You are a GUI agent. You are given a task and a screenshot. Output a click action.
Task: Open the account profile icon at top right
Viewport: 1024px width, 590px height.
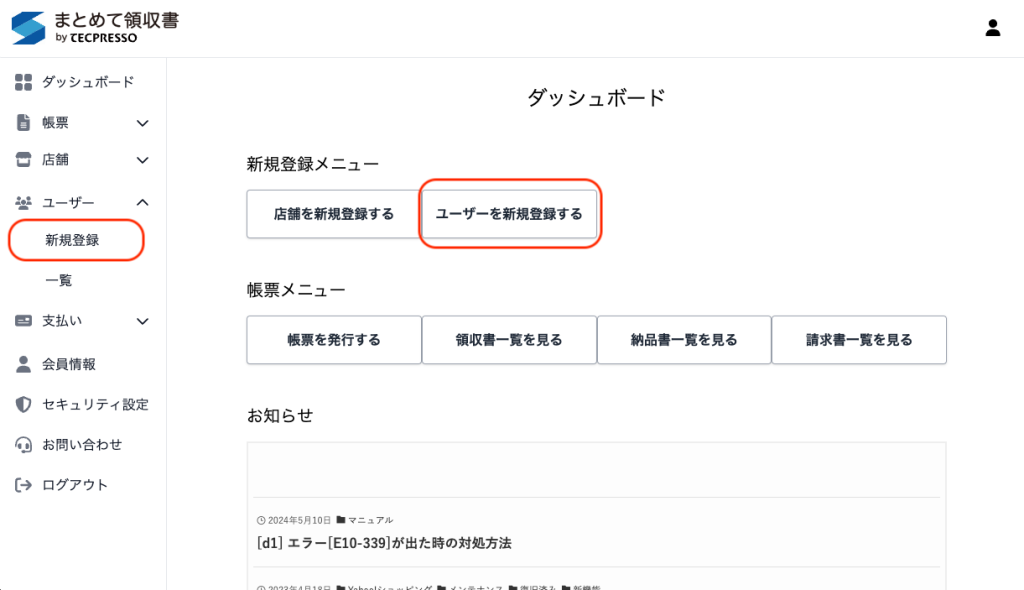click(993, 28)
